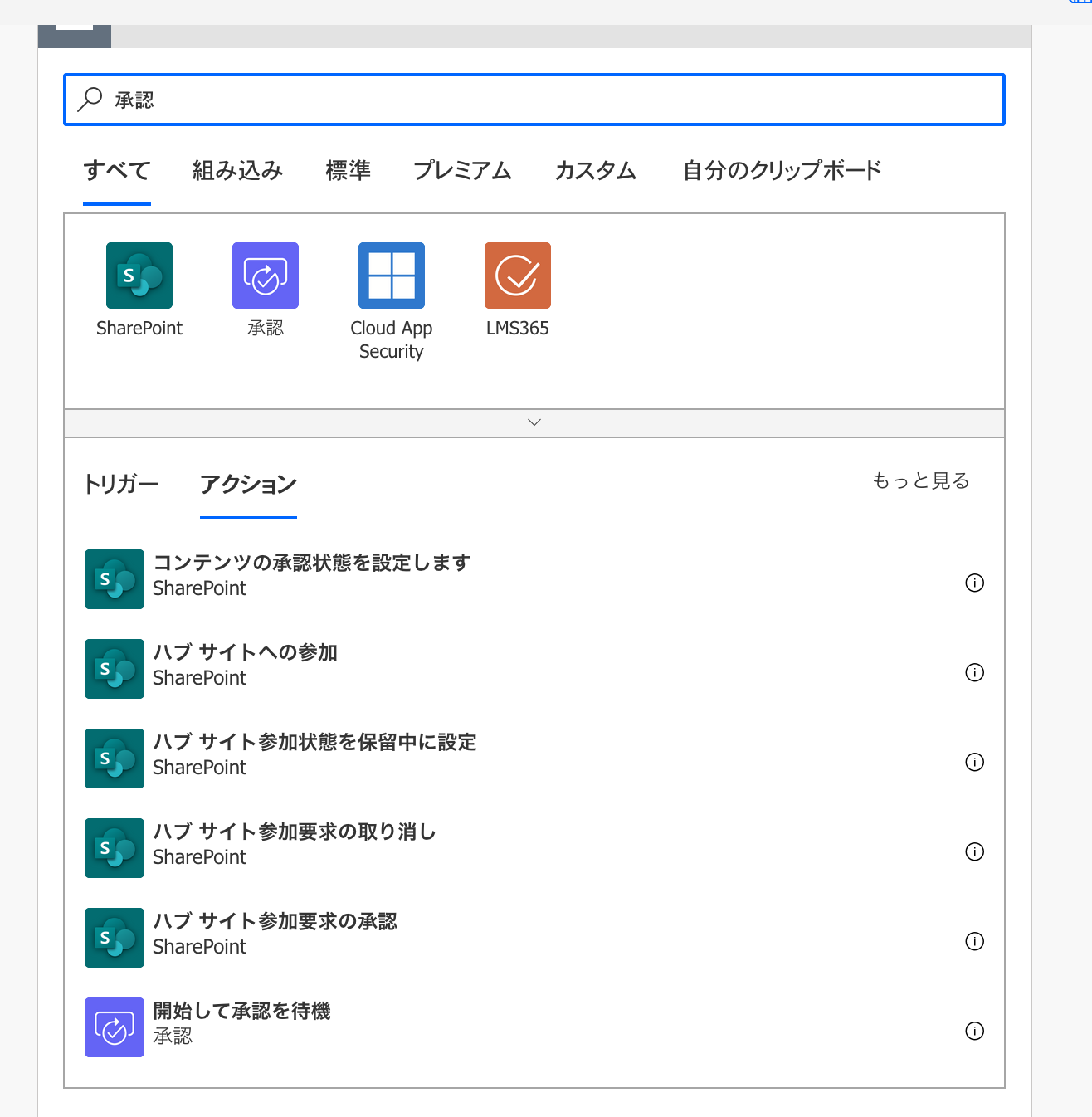Show info for ハブ サイト参加要求の承認
This screenshot has width=1092, height=1117.
pyautogui.click(x=975, y=942)
